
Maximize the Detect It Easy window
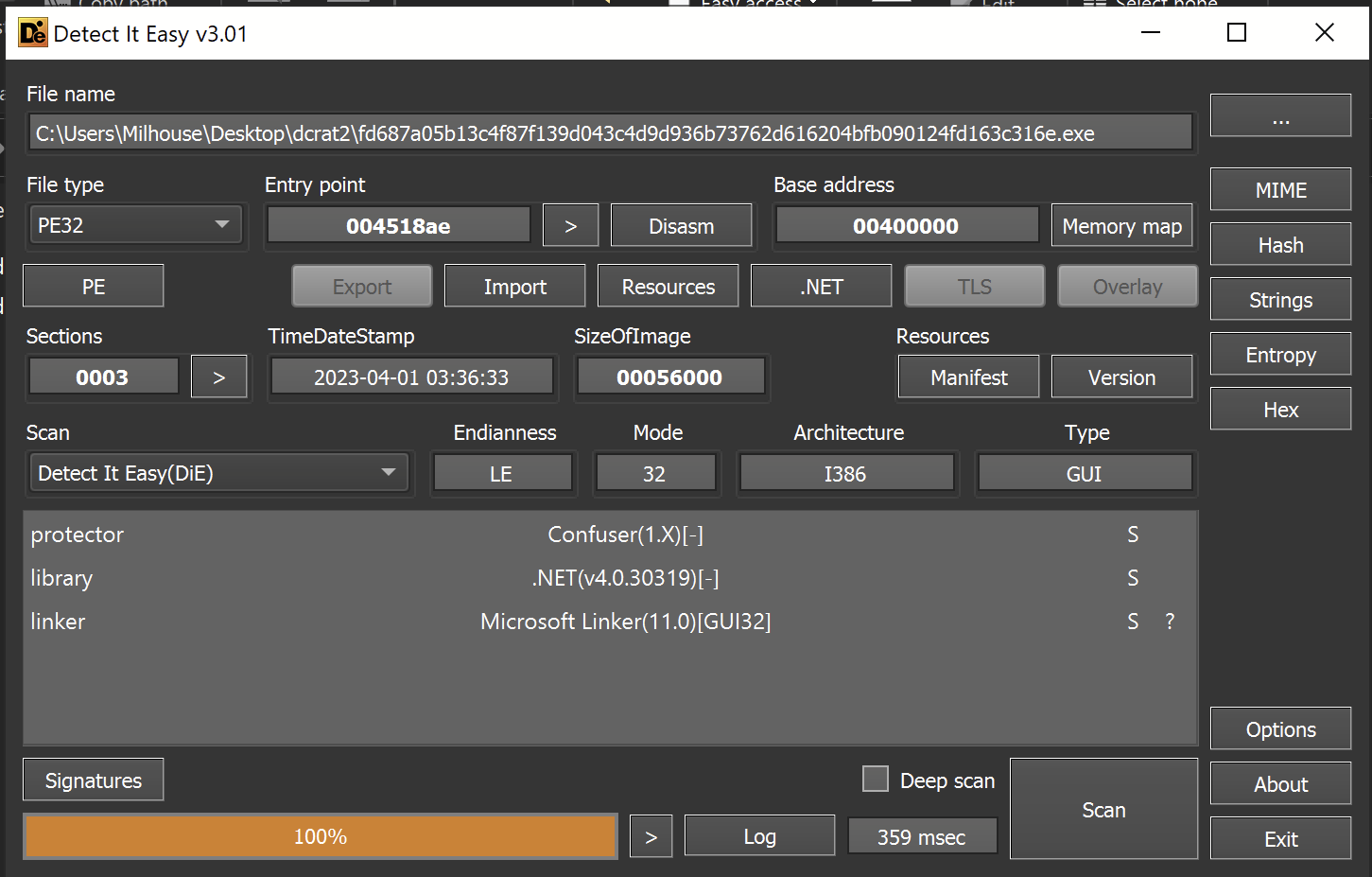pos(1237,33)
